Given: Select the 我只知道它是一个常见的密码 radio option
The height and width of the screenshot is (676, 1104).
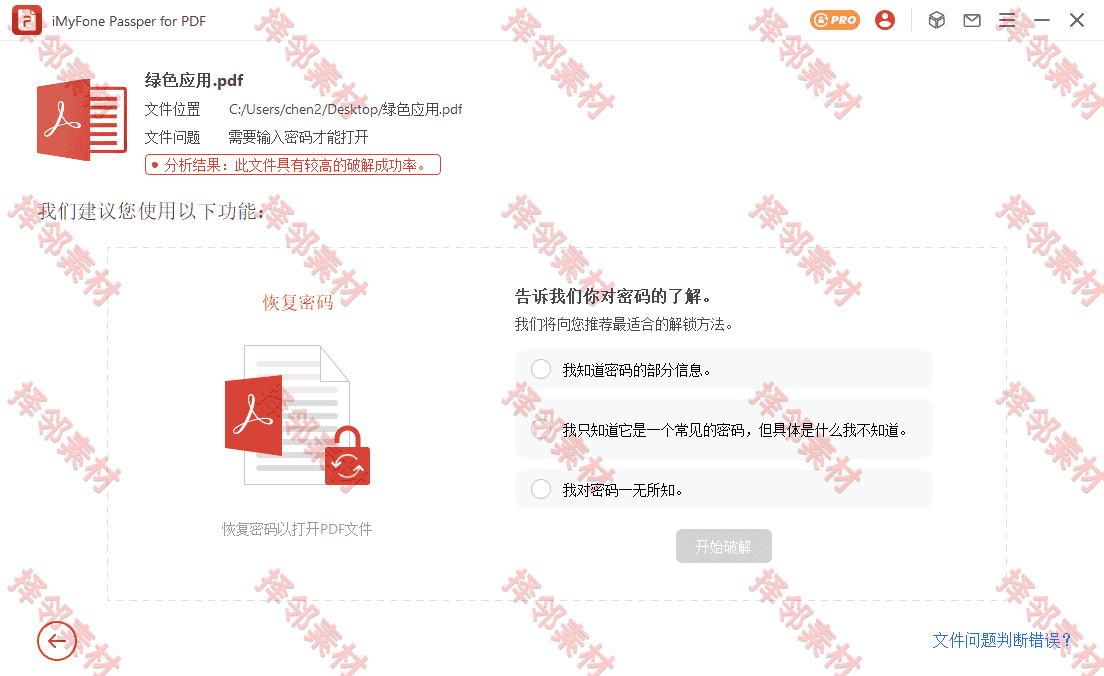Looking at the screenshot, I should [x=541, y=429].
